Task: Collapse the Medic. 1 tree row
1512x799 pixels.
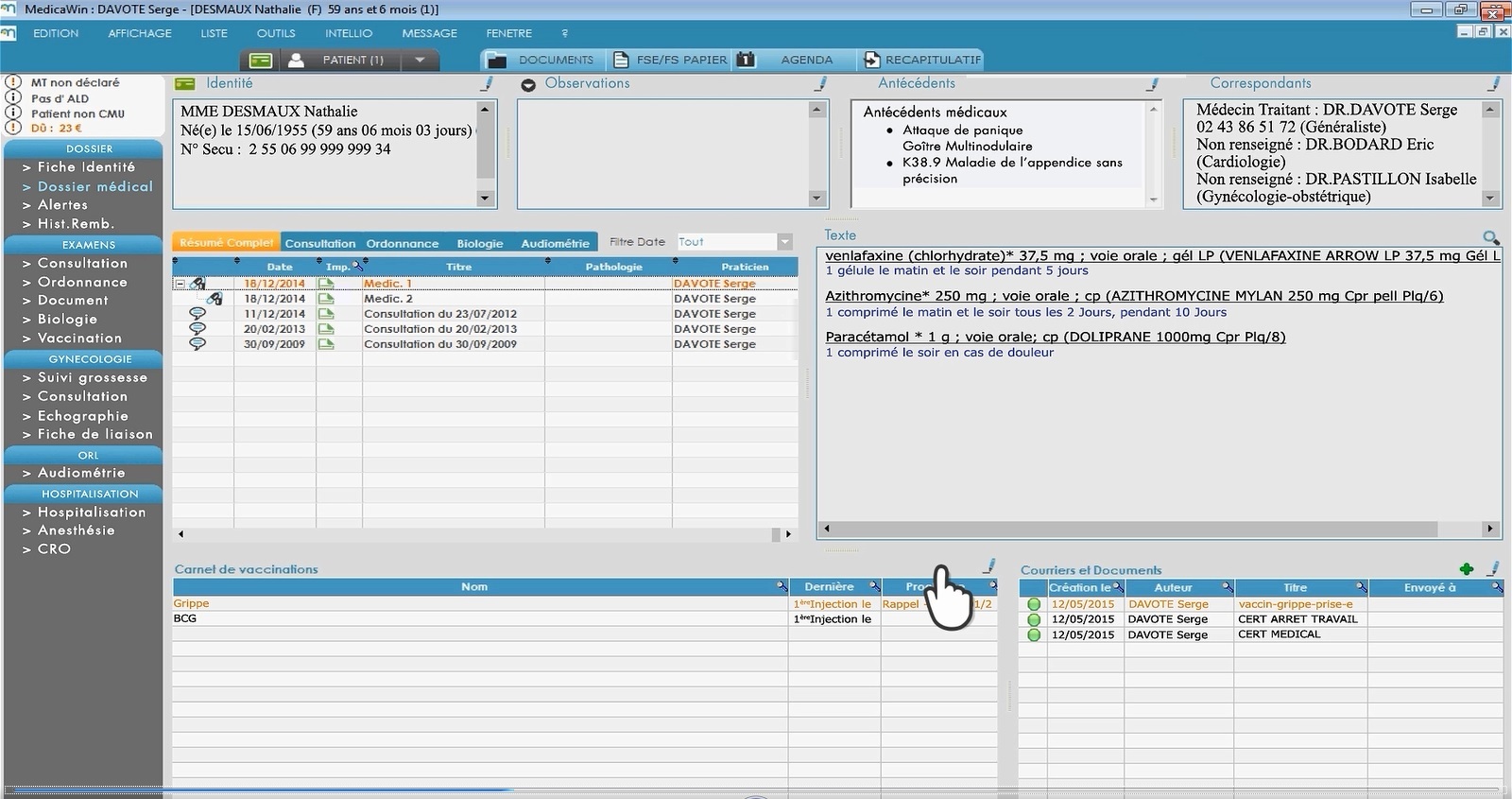Action: pyautogui.click(x=180, y=284)
